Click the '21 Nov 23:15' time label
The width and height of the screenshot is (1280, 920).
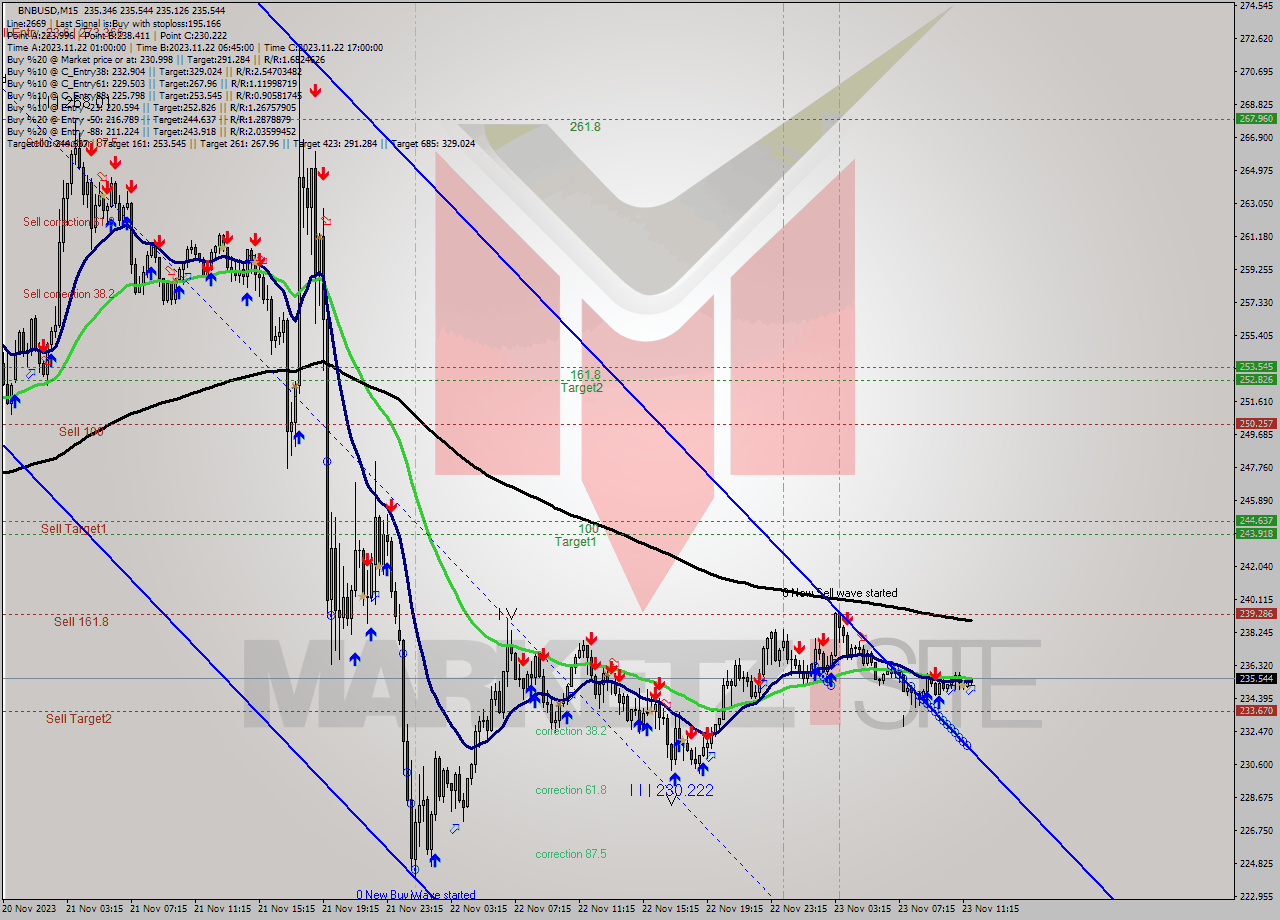(415, 910)
